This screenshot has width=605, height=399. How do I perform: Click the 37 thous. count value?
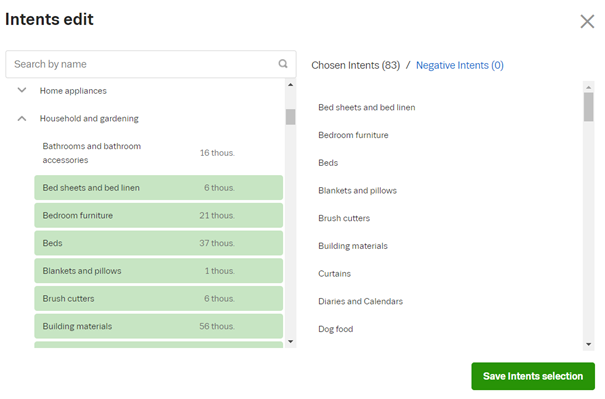217,243
